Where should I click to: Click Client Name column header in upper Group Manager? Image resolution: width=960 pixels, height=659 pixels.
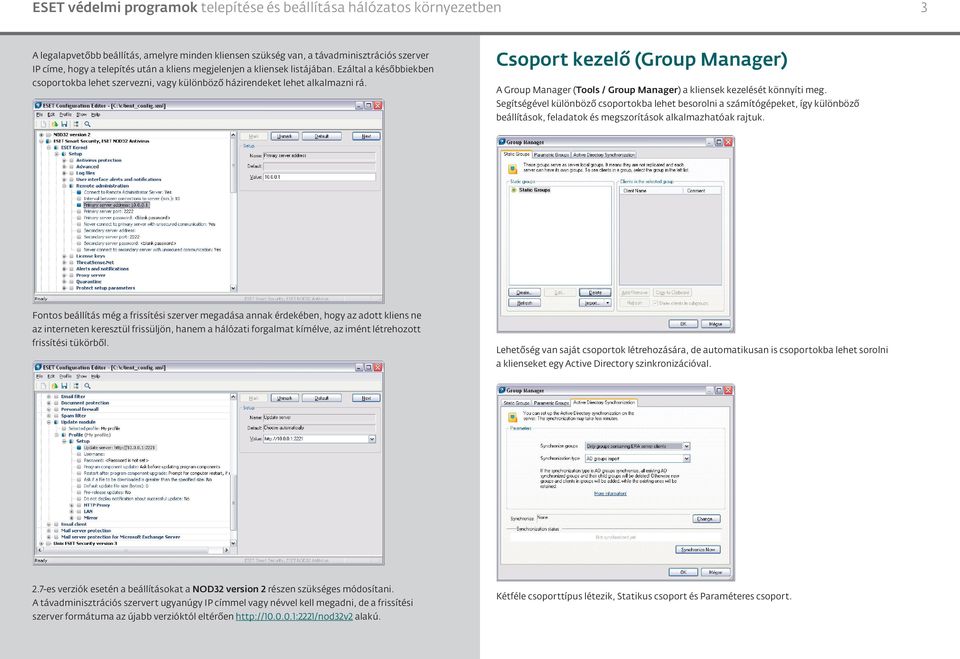point(650,191)
